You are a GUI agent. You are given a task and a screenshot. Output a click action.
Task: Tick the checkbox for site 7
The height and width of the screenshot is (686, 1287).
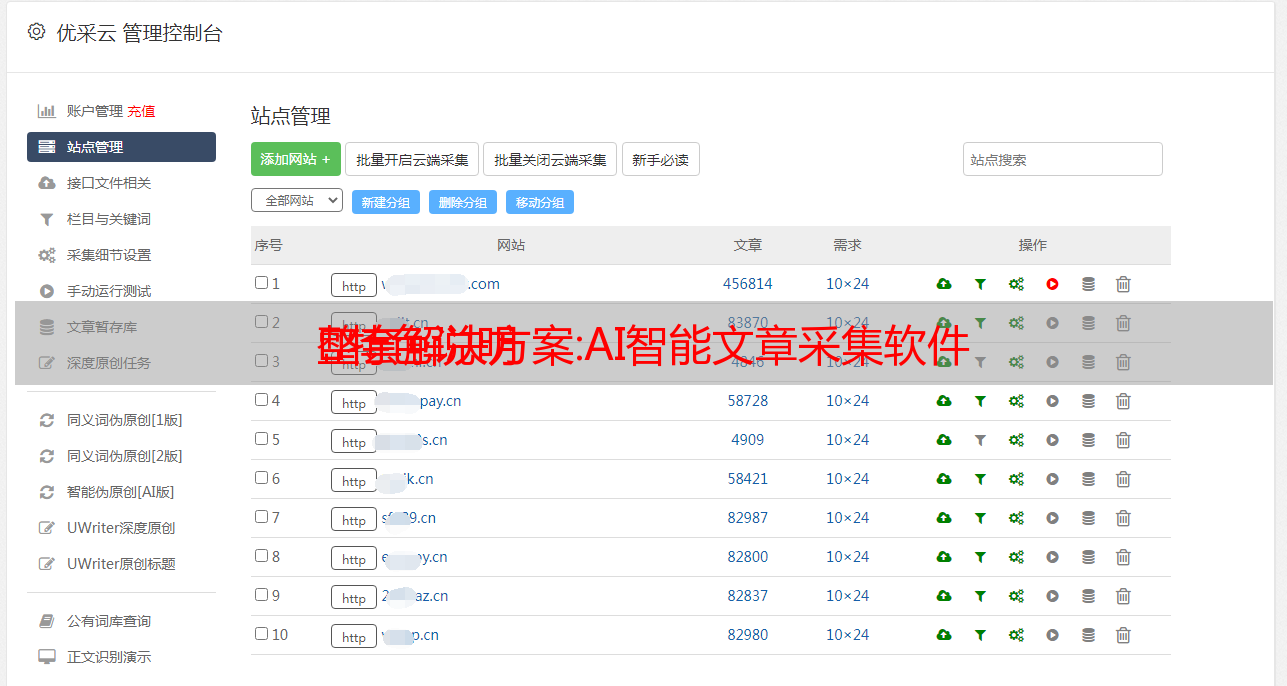tap(261, 517)
